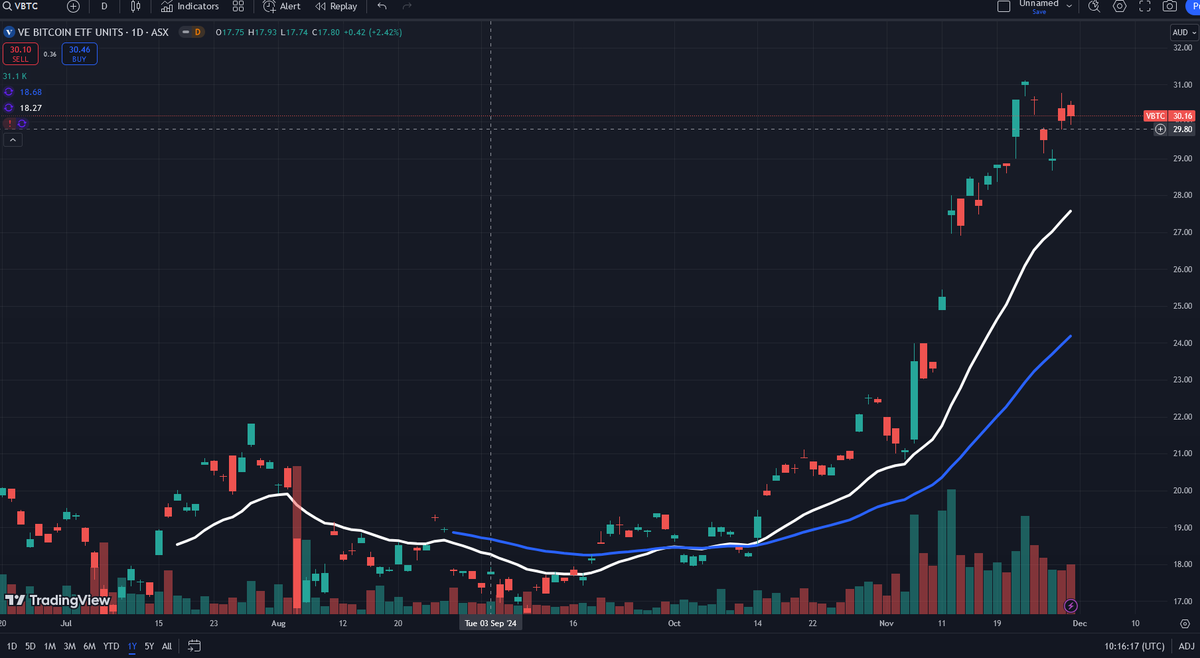Create a new Alert
Viewport: 1200px width, 658px height.
click(x=281, y=6)
